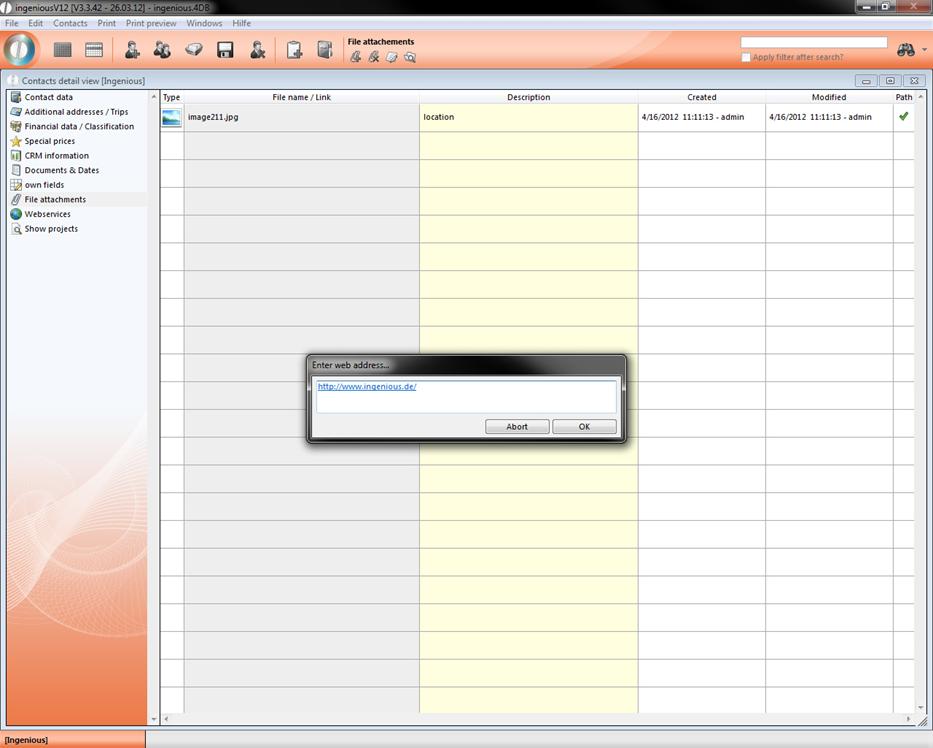The image size is (933, 748).
Task: Click the web address input field
Action: click(x=466, y=396)
